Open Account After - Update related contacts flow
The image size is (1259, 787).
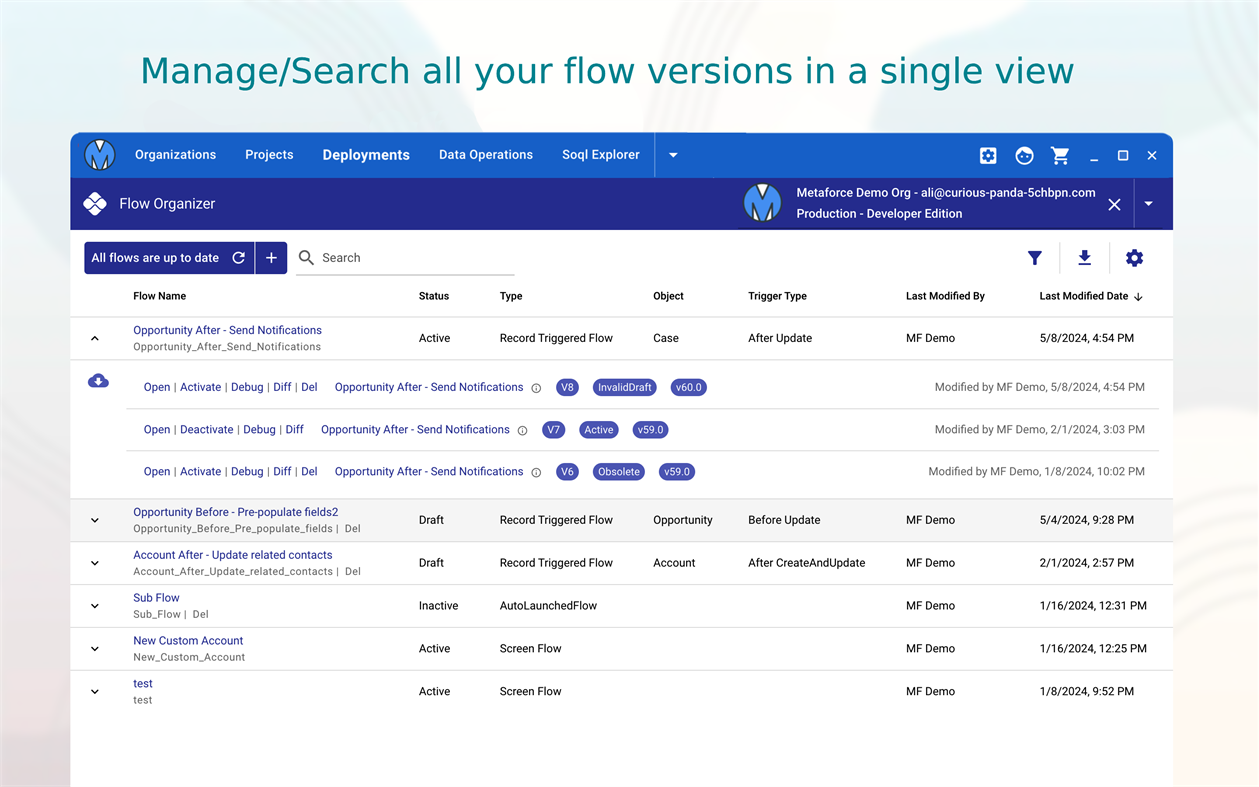click(x=233, y=555)
